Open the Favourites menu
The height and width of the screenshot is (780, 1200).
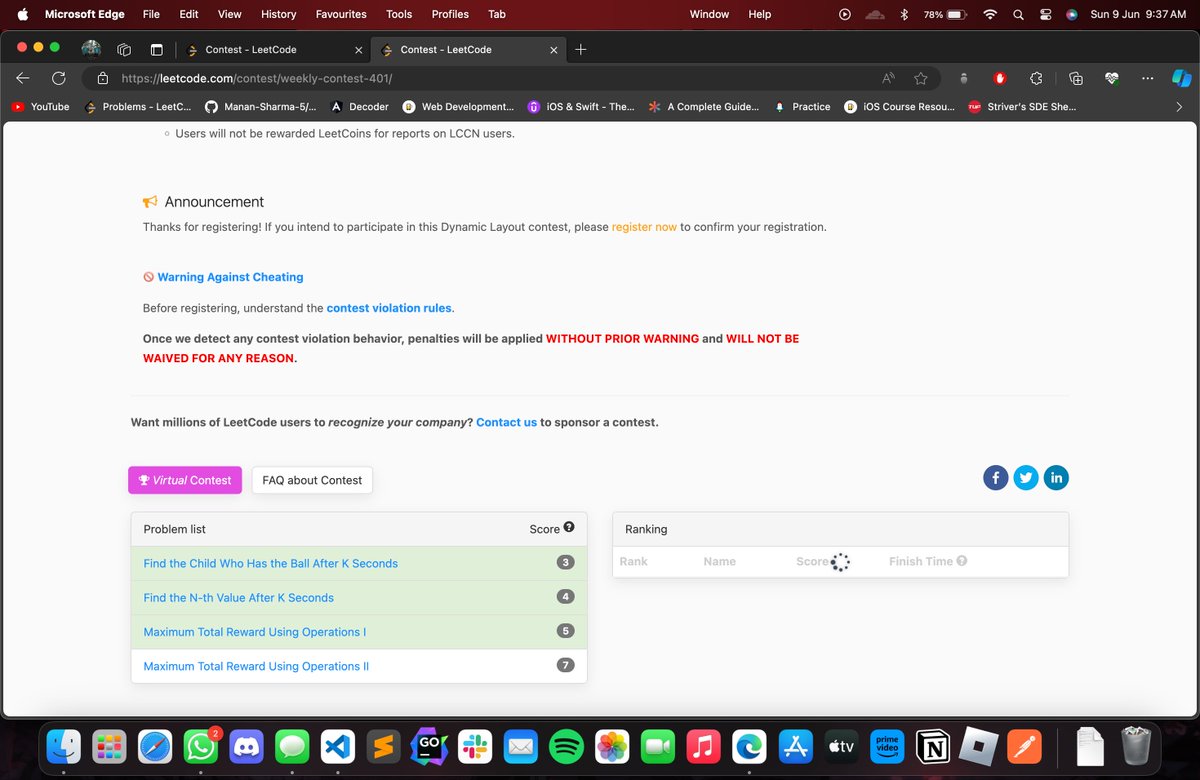(341, 14)
